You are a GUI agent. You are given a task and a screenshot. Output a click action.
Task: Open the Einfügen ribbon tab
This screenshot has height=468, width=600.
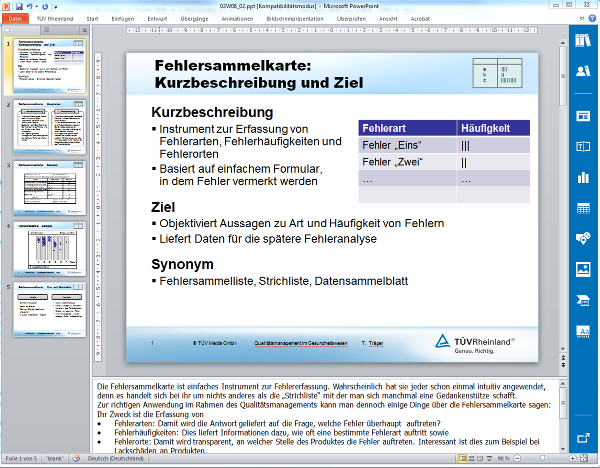(122, 18)
